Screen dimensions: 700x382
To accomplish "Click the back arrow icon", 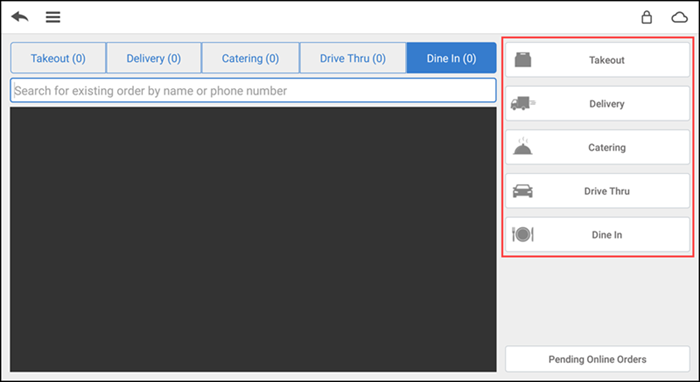I will [20, 17].
